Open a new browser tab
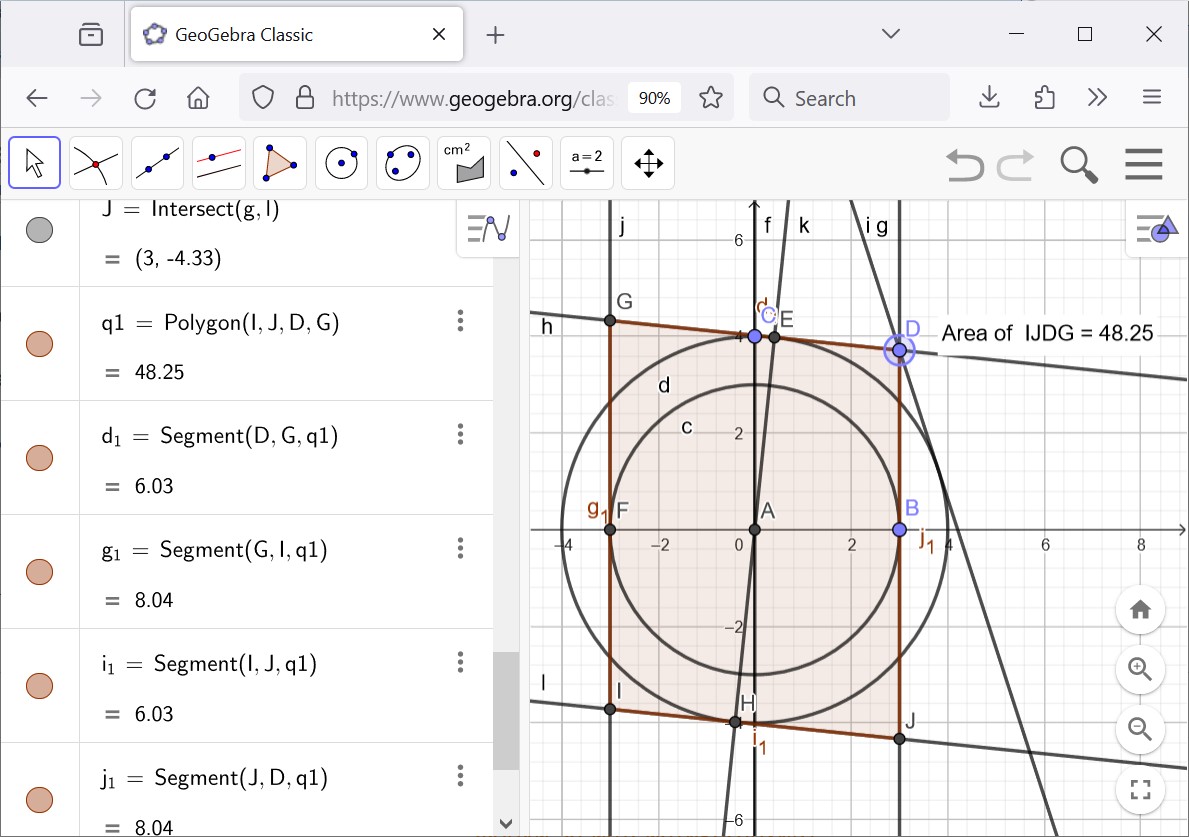The height and width of the screenshot is (837, 1189). [x=495, y=35]
